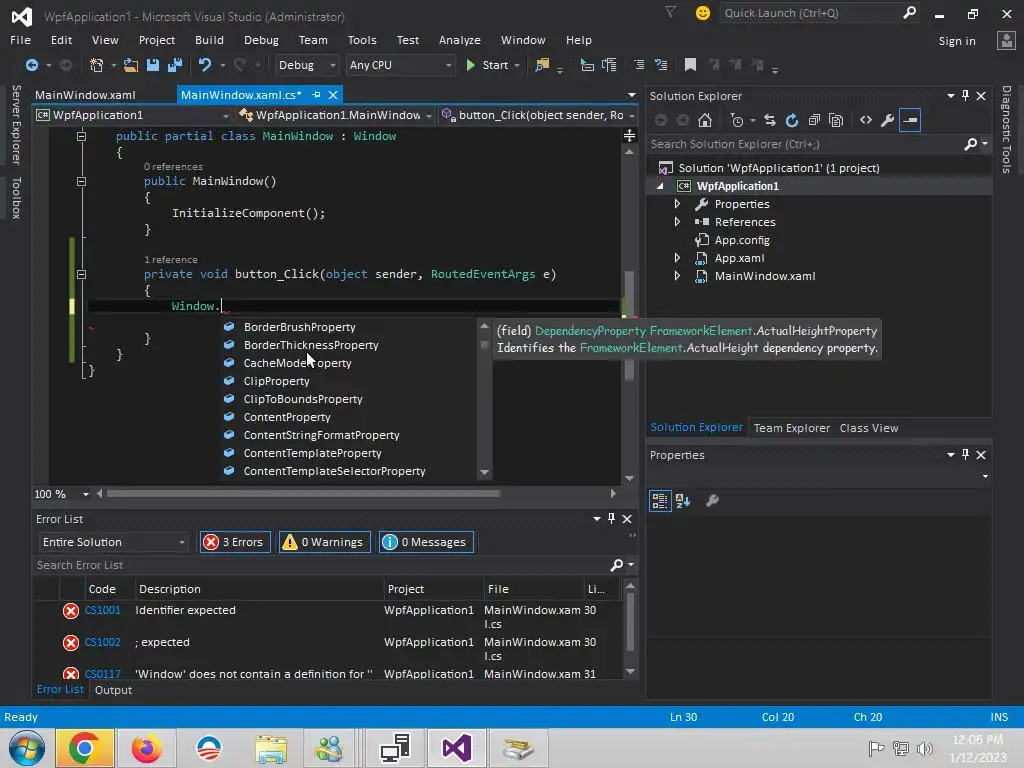Open the button_Click member dropdown
1024x768 pixels.
(x=538, y=115)
